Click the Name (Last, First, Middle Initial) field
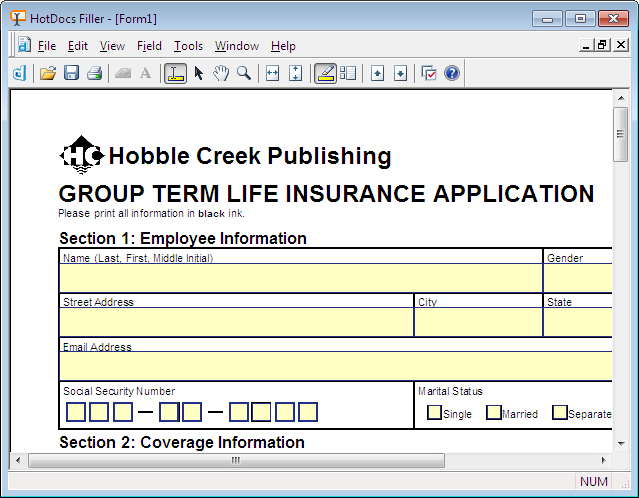Viewport: 639px width, 498px height. pos(301,278)
